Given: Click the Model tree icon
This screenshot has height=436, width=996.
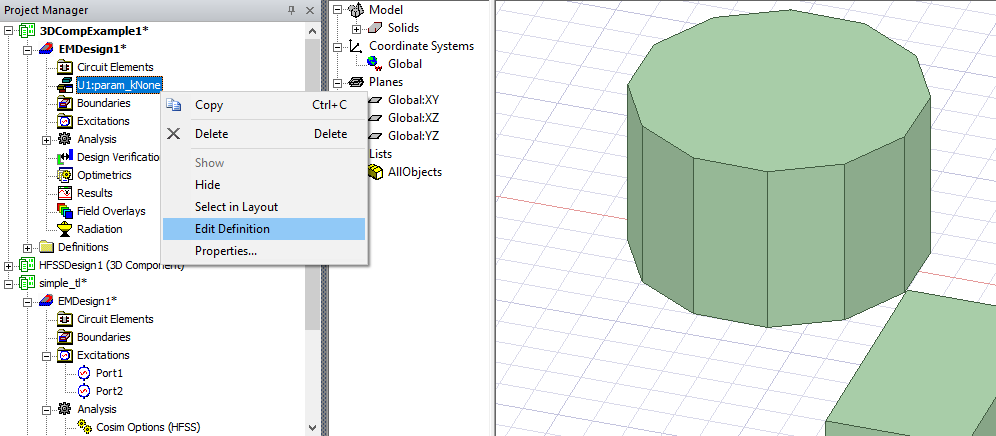Looking at the screenshot, I should click(x=358, y=10).
